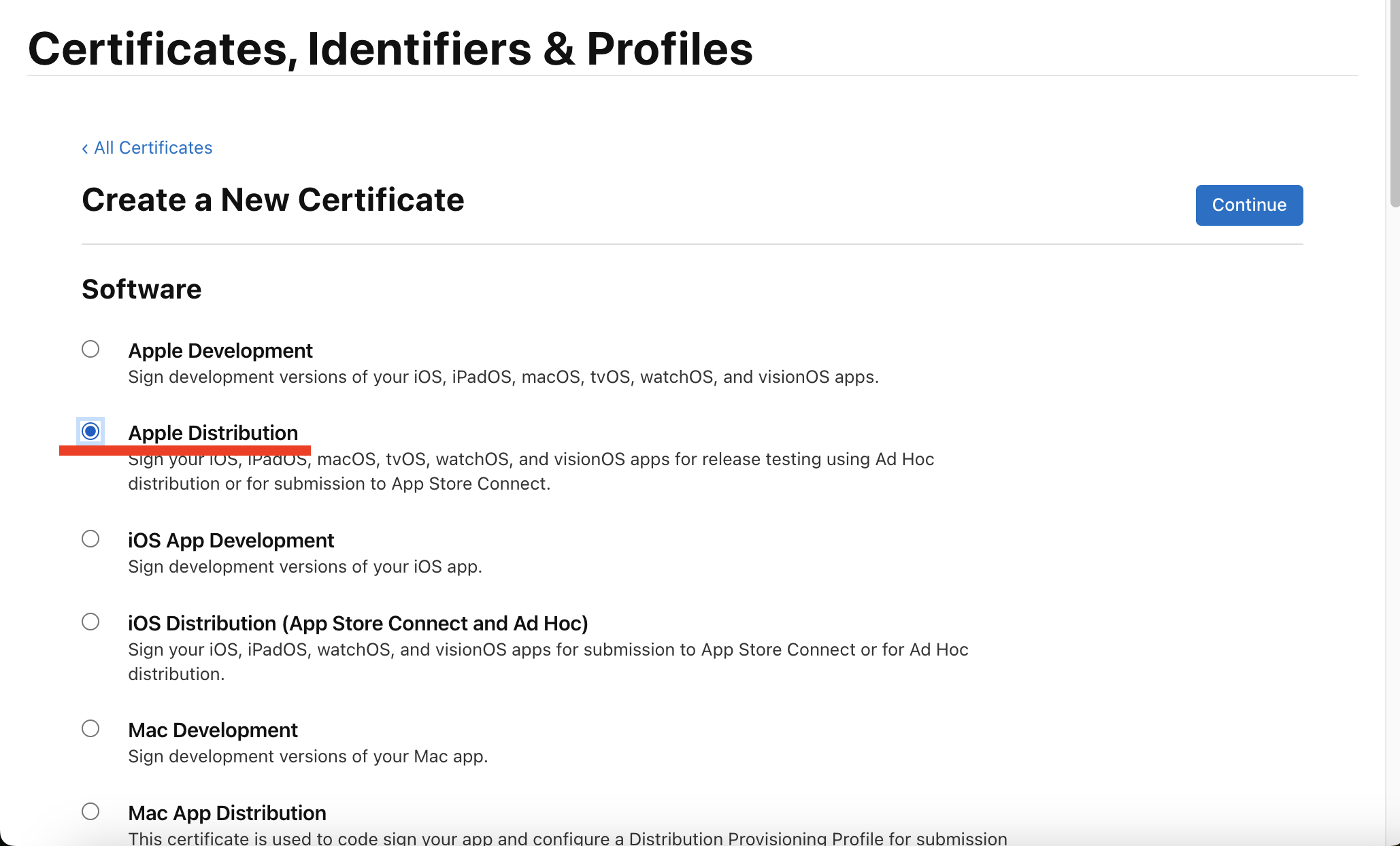Click the Certificates, Identifiers & Profiles title
1400x846 pixels.
390,48
